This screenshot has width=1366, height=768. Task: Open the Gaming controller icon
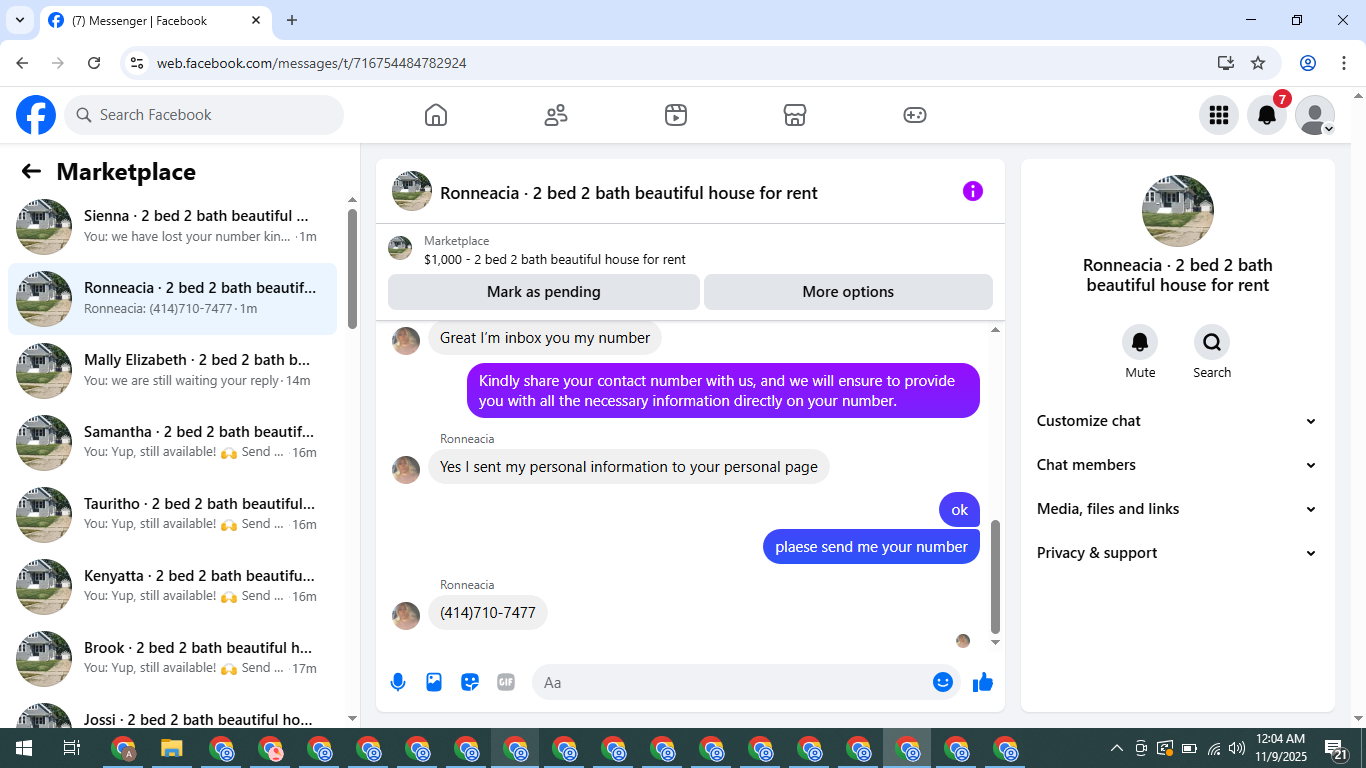pos(915,115)
